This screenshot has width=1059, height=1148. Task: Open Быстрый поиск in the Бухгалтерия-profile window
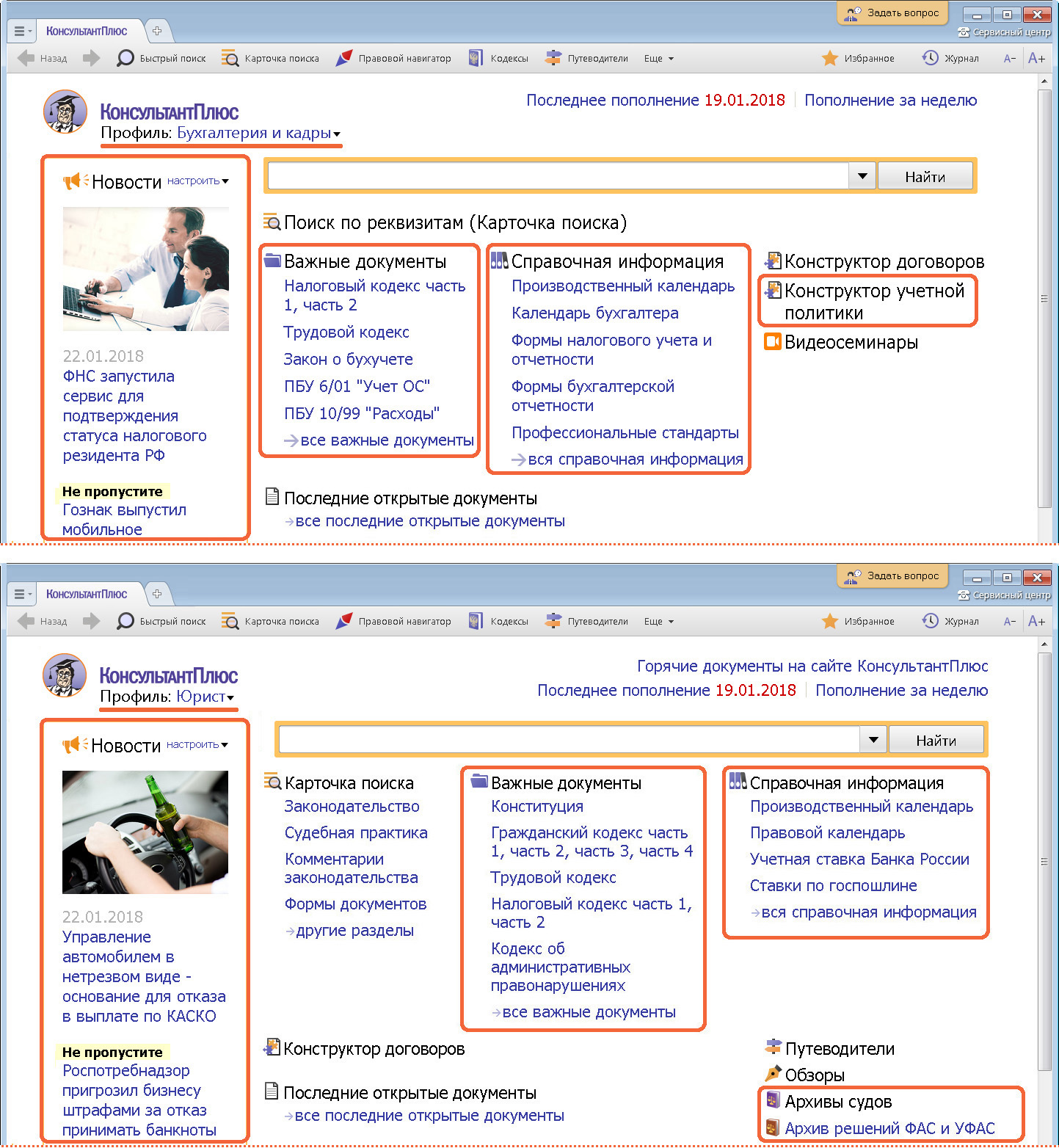[x=161, y=59]
